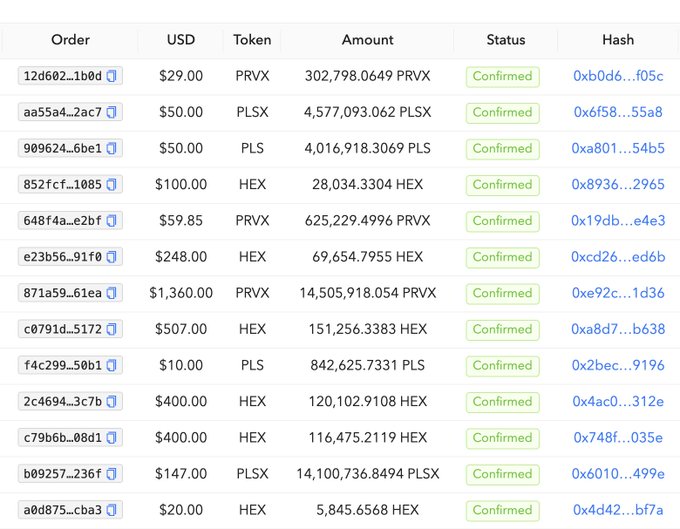Copy order ID e23b56…91f0

pyautogui.click(x=111, y=257)
